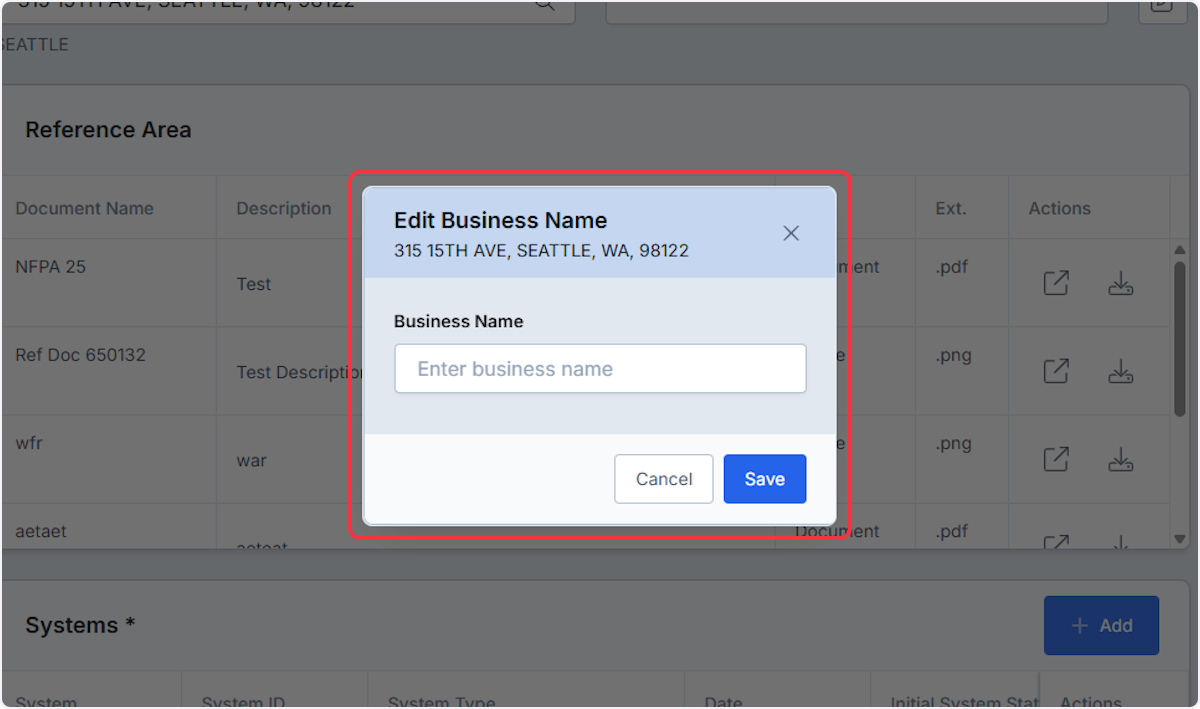This screenshot has height=709, width=1200.
Task: Click the aetaet document name
Action: coord(41,531)
